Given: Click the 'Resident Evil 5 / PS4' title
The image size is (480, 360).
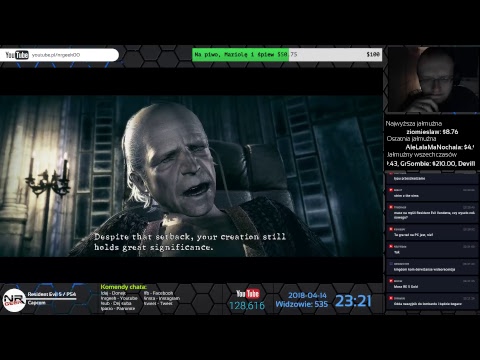Looking at the screenshot, I should click(x=52, y=294).
